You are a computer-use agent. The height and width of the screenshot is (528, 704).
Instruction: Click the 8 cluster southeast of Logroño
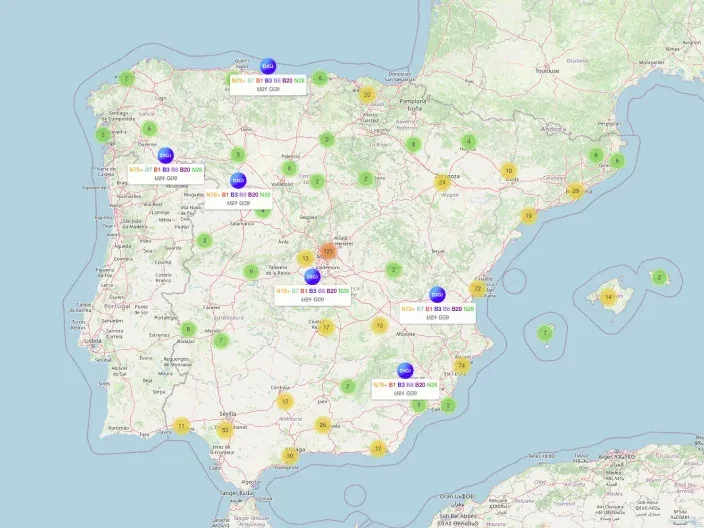coord(413,145)
